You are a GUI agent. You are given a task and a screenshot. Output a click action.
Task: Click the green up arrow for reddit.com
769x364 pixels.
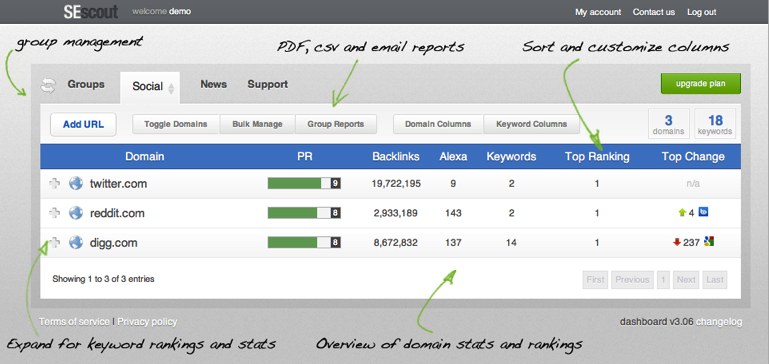coord(682,213)
